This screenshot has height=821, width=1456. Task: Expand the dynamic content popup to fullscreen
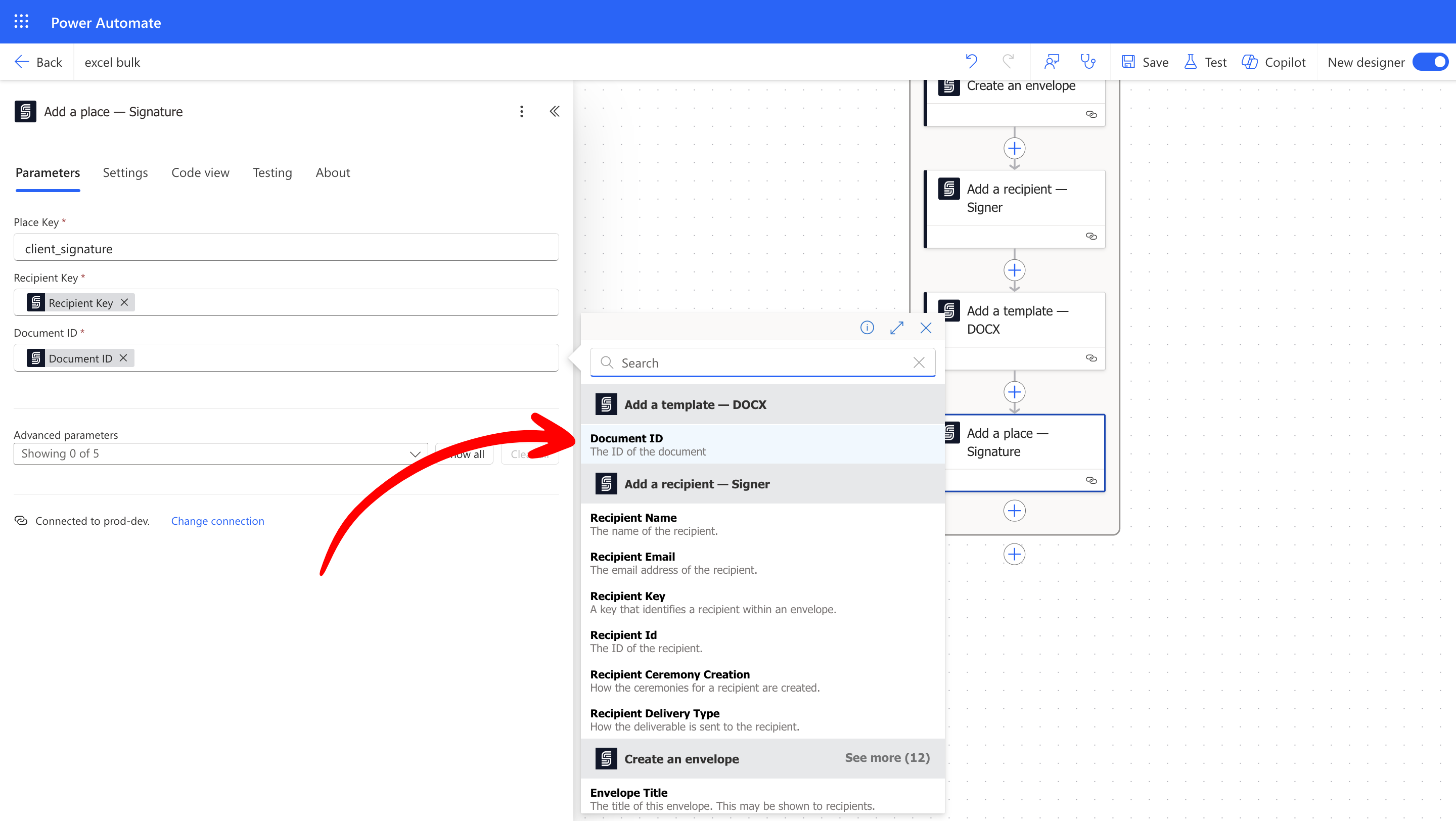pos(896,328)
